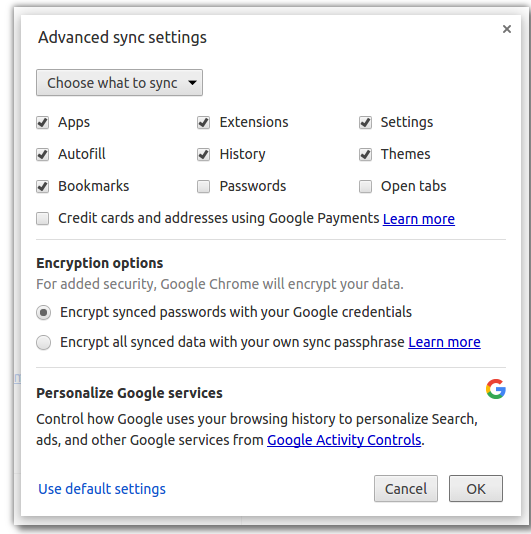Check the Open tabs checkbox
This screenshot has width=531, height=534.
[x=365, y=186]
